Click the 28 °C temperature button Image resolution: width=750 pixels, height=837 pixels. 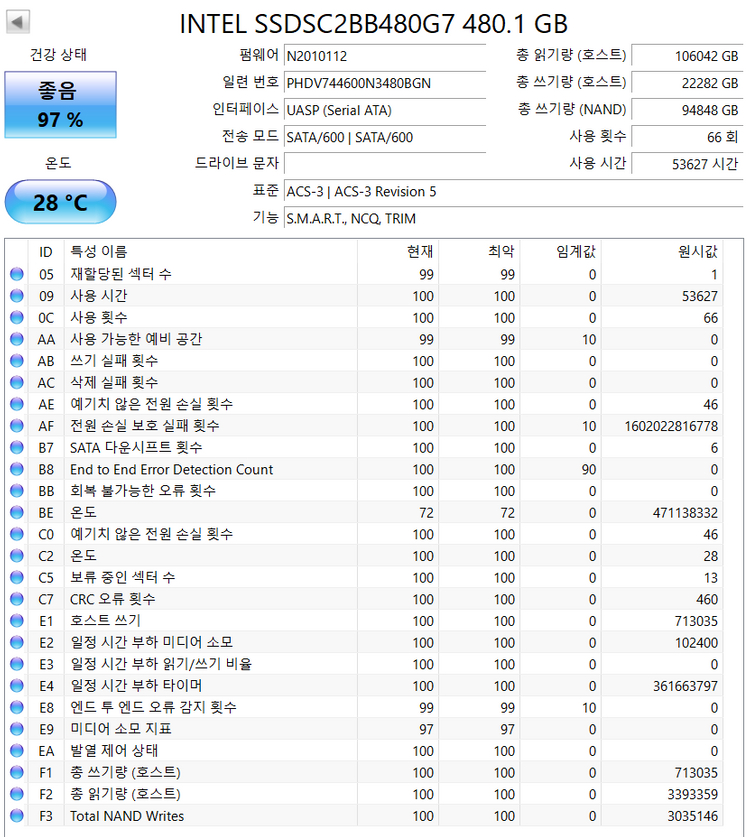coord(60,202)
